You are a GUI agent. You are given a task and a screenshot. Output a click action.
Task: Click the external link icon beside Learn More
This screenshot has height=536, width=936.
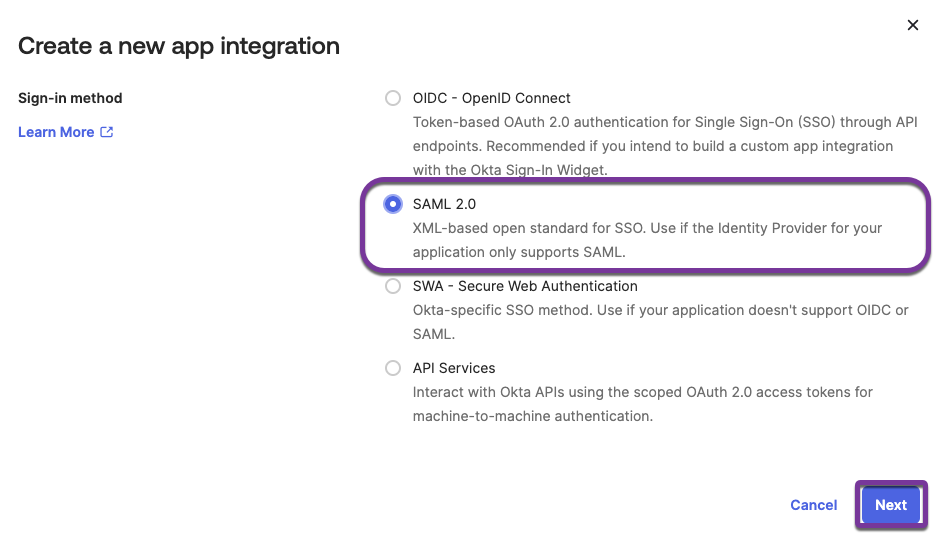(x=107, y=132)
